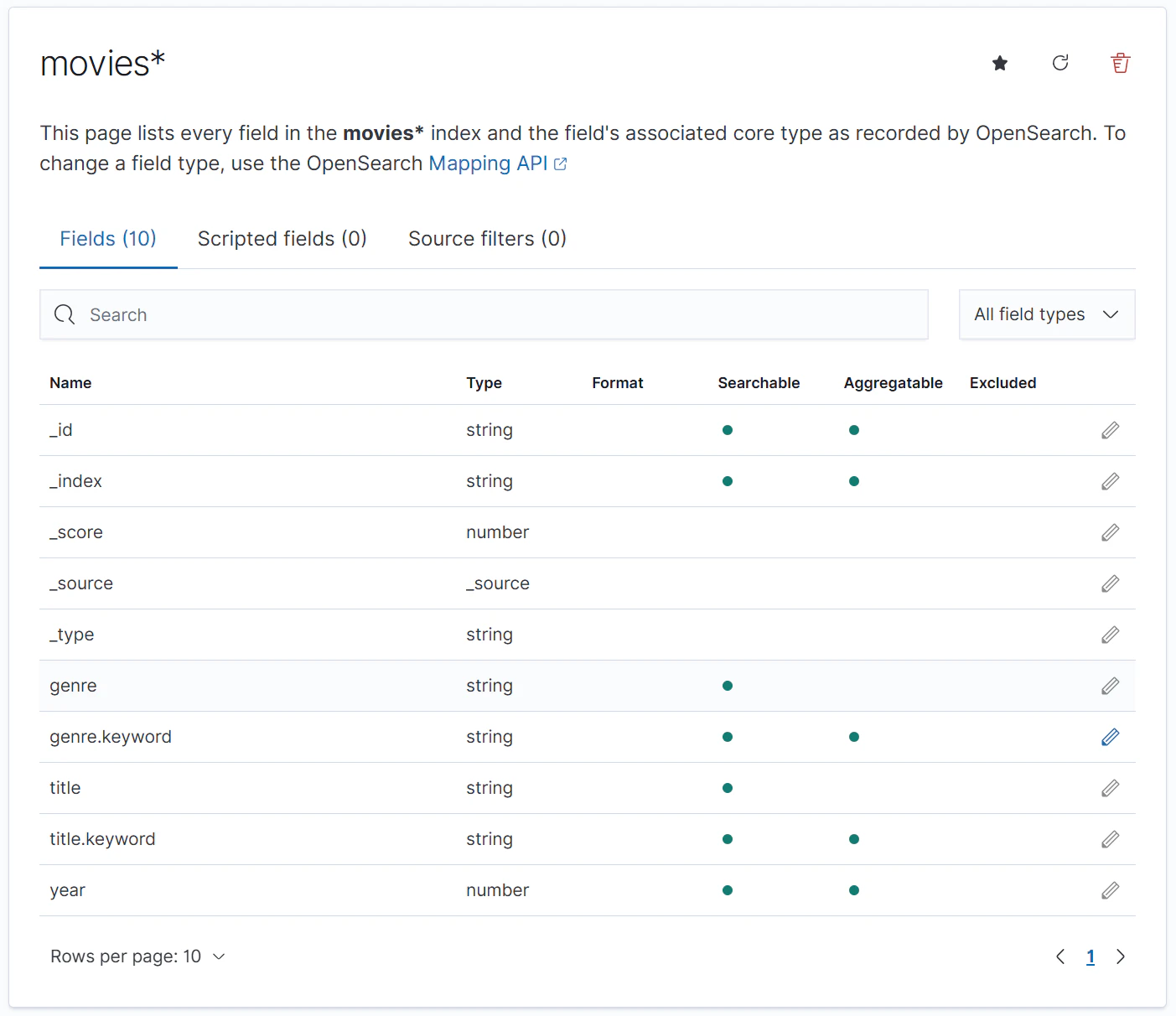The image size is (1176, 1016).
Task: Click the _score field name
Action: 76,532
